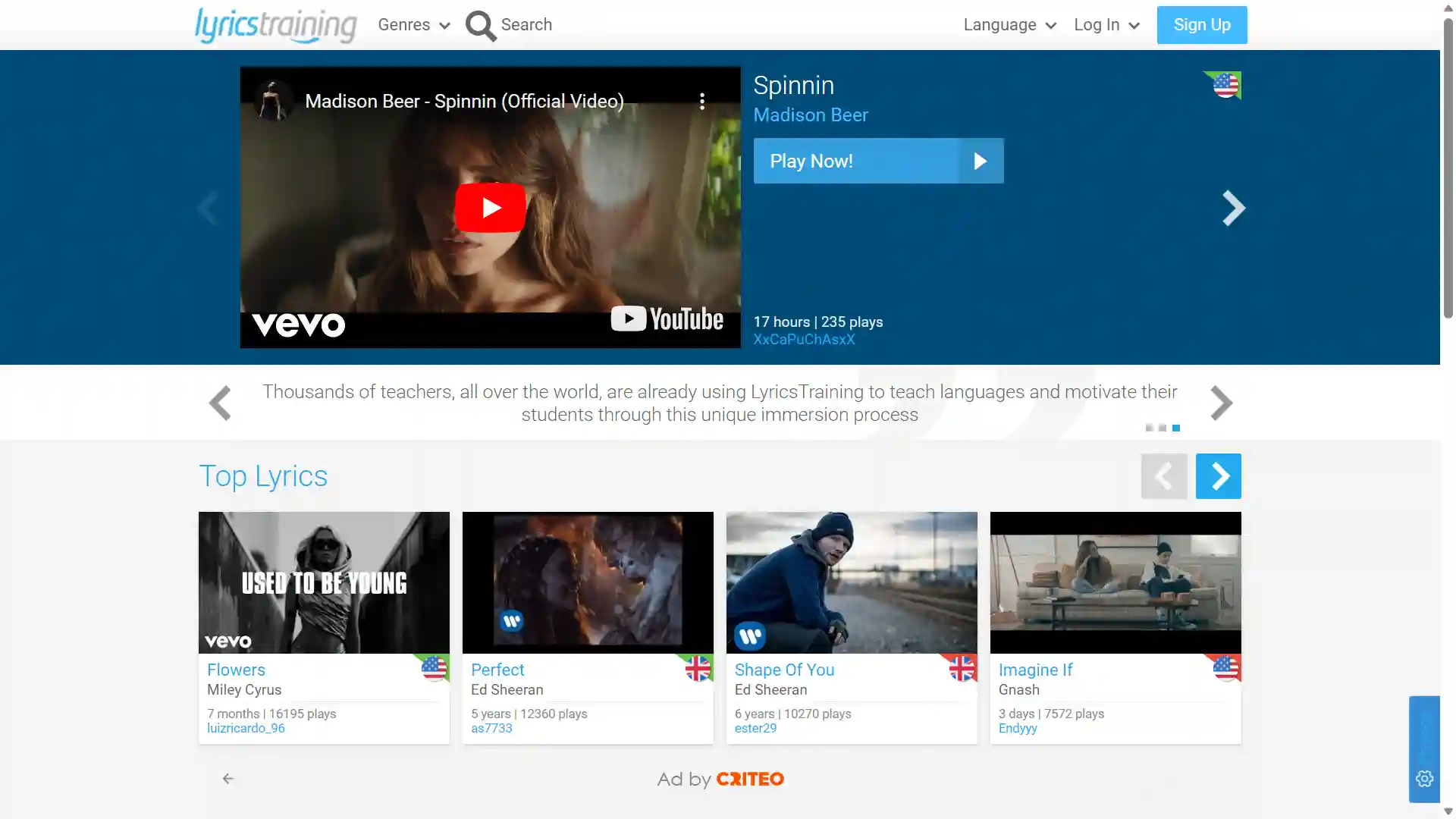Click '5 years | 12360 plays' text
Viewport: 1456px width, 819px height.
(529, 714)
